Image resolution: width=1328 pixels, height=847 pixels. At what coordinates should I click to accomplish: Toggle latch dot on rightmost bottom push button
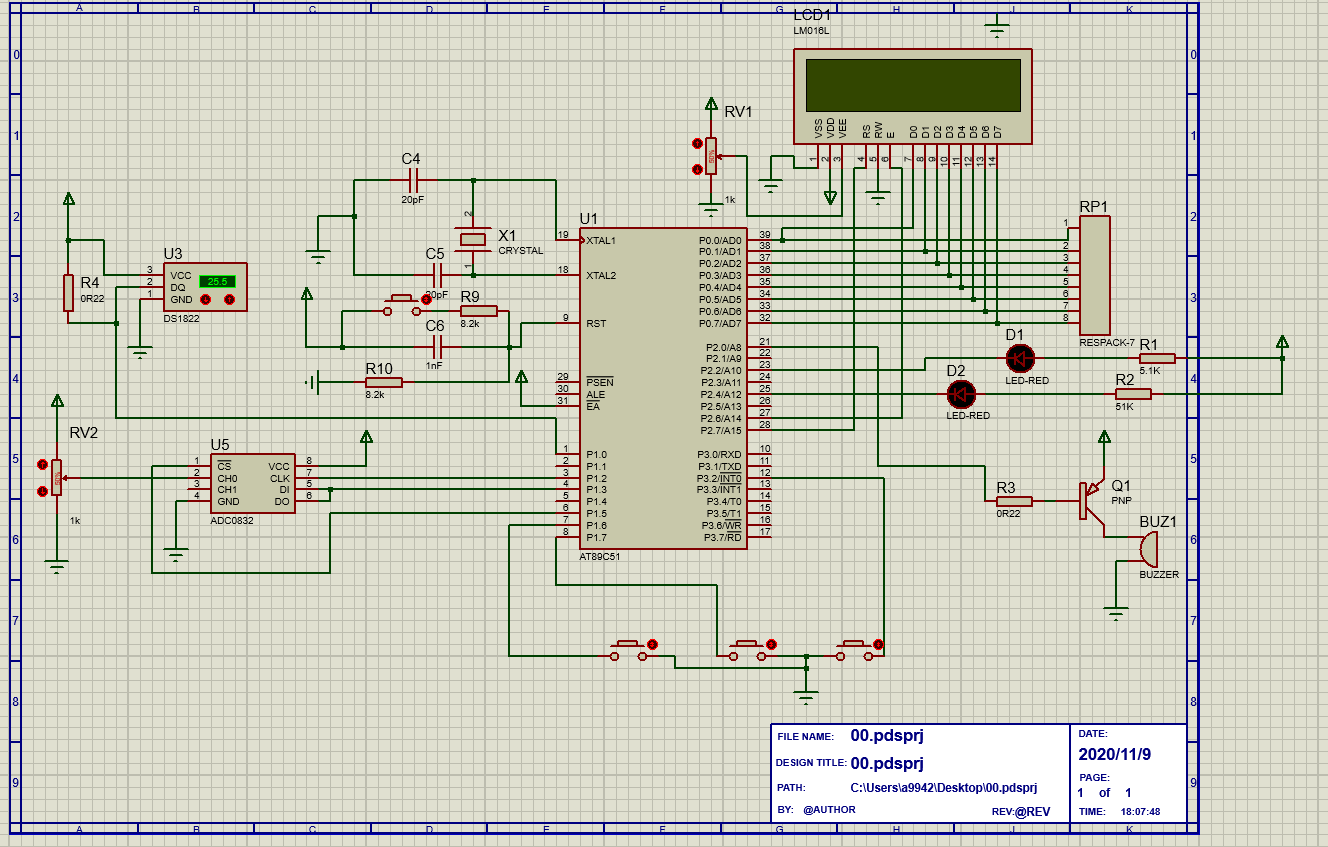point(879,644)
